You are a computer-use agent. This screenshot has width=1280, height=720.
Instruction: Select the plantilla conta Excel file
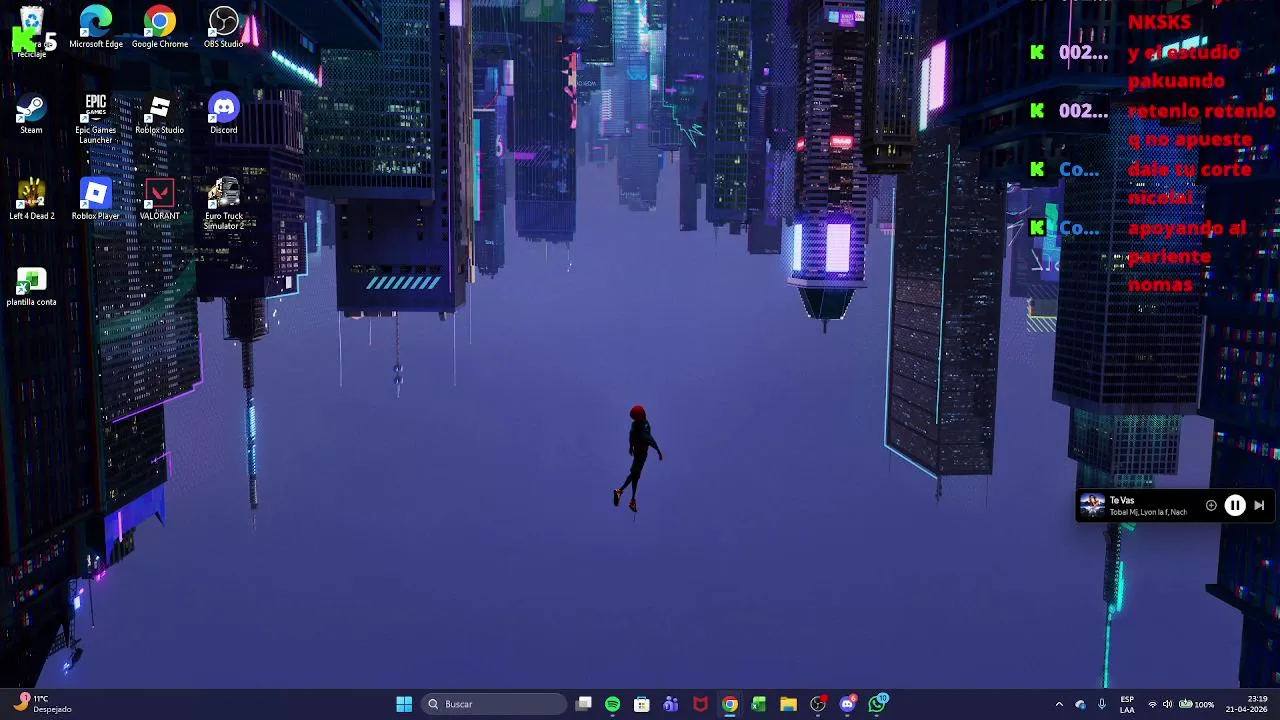pos(32,287)
